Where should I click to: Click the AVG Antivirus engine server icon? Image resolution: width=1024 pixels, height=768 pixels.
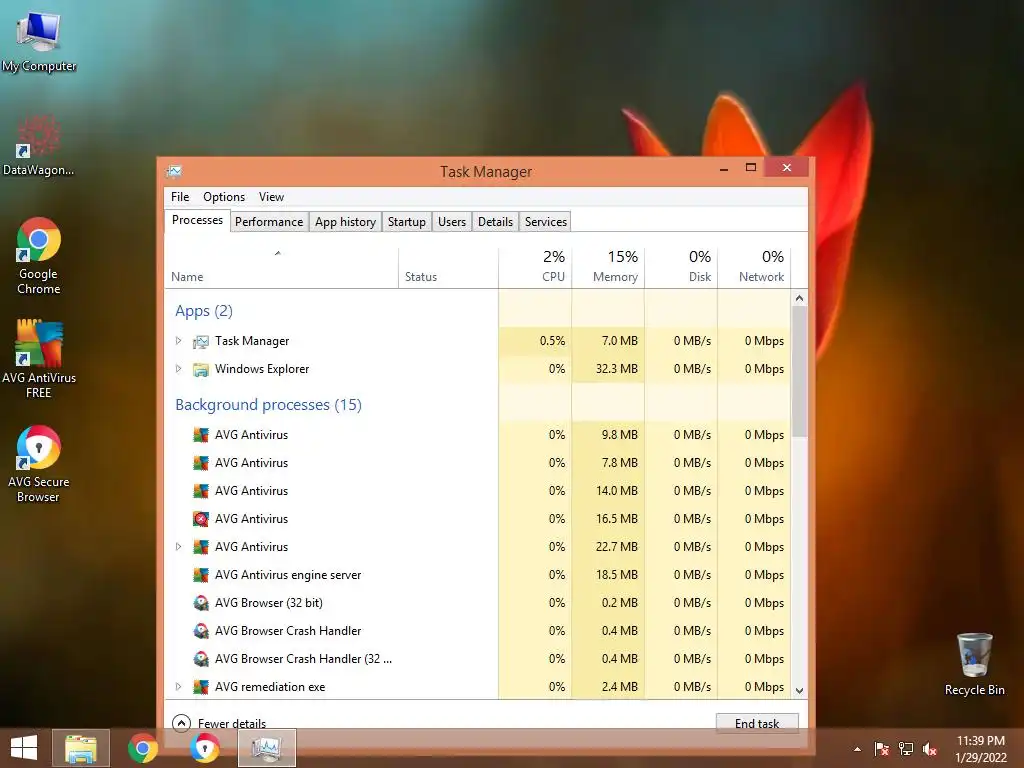tap(200, 575)
